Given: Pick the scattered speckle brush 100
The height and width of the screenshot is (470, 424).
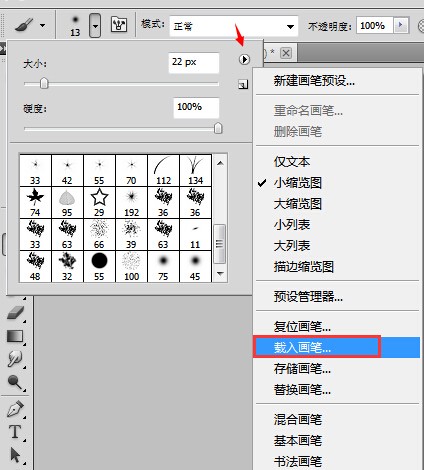Looking at the screenshot, I should click(x=131, y=266).
